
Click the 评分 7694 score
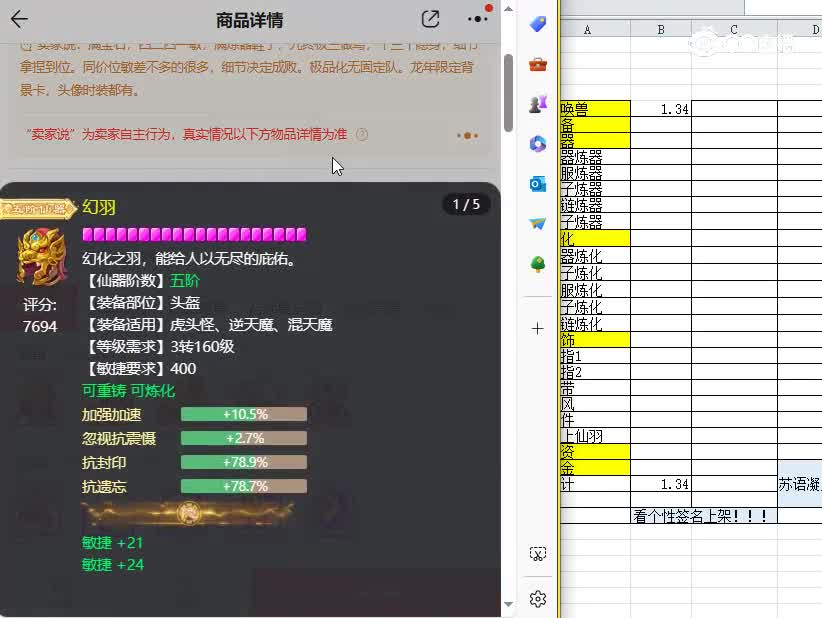click(x=40, y=316)
